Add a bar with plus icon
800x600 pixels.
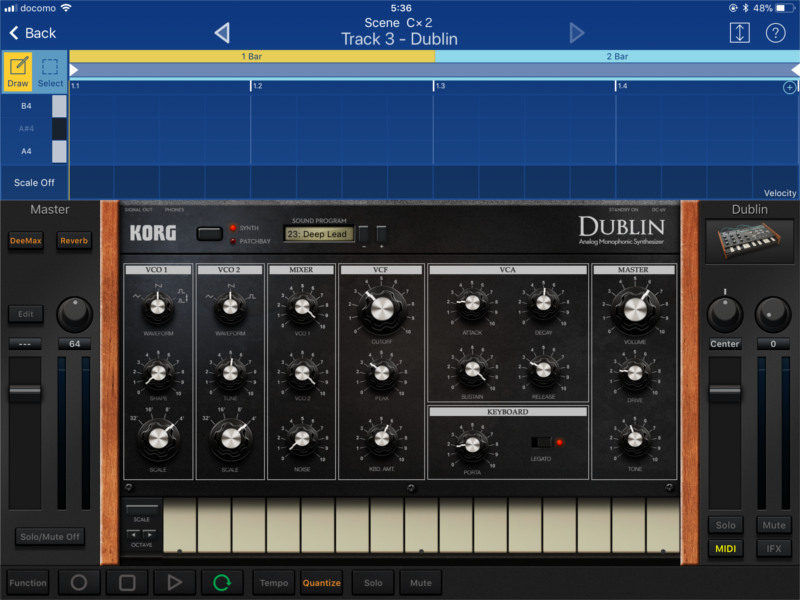click(789, 88)
